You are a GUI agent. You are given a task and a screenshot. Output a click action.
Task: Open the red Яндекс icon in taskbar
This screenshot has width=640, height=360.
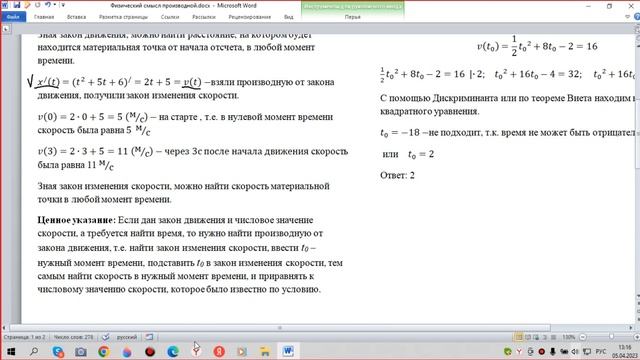click(219, 351)
